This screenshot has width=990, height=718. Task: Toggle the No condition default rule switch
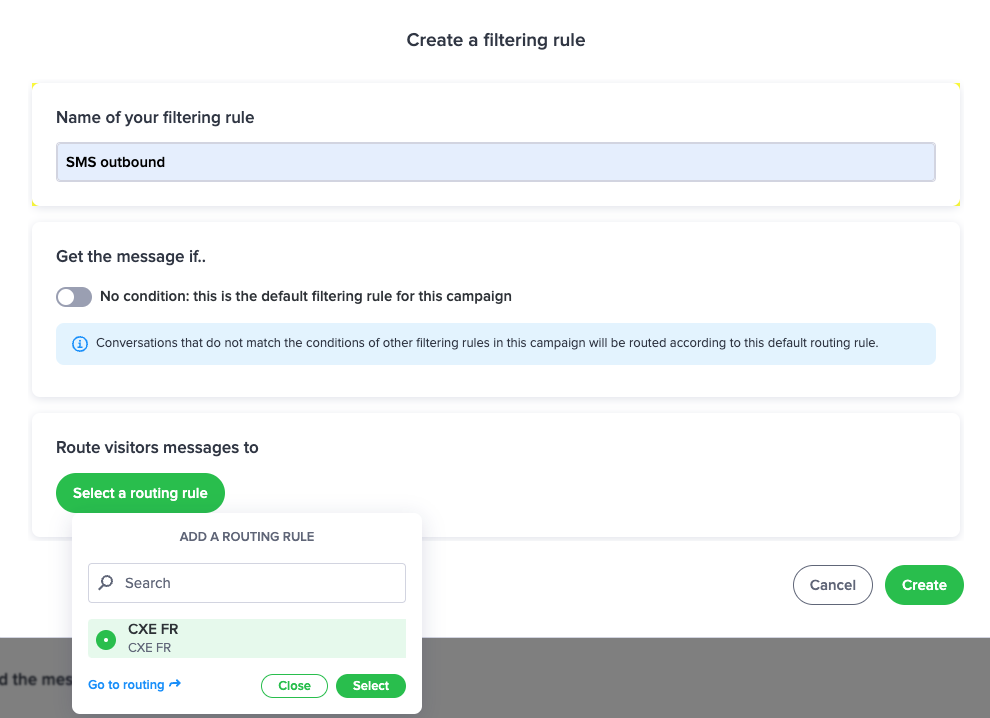click(x=74, y=297)
